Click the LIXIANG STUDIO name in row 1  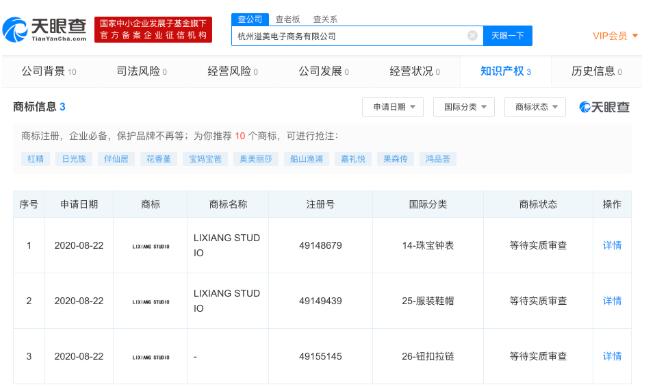(x=227, y=245)
